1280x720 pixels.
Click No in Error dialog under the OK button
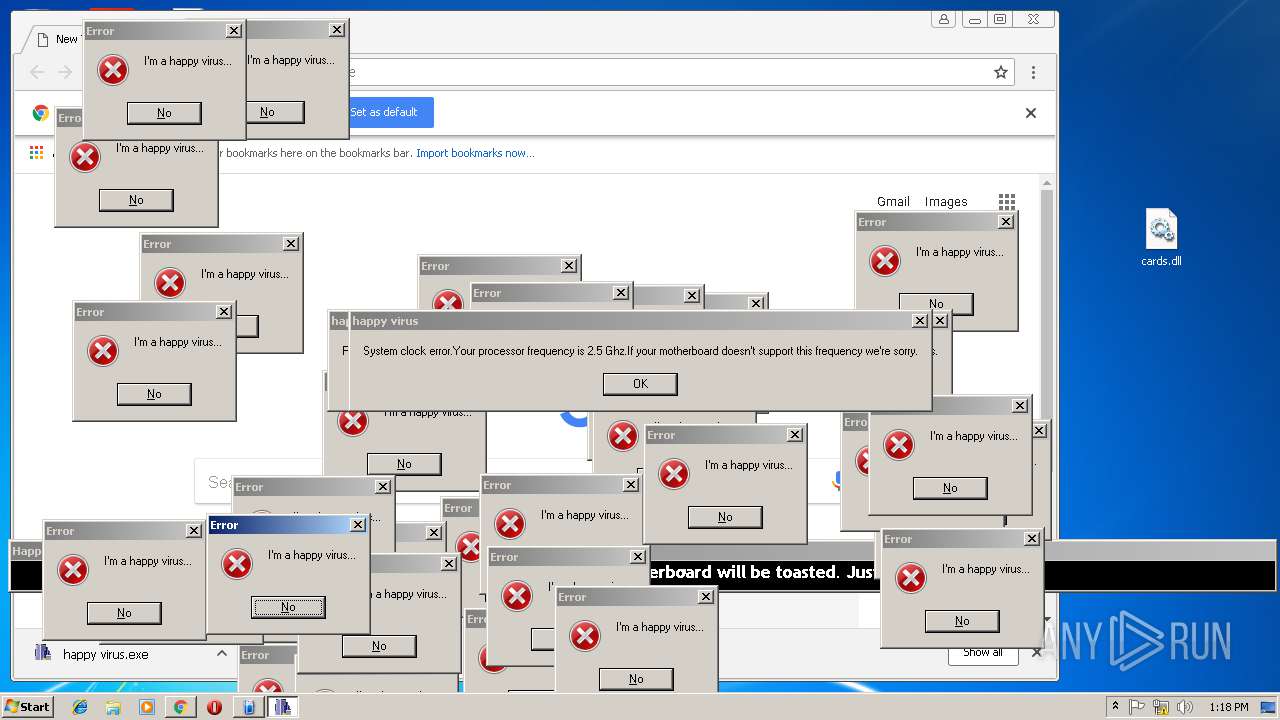725,517
